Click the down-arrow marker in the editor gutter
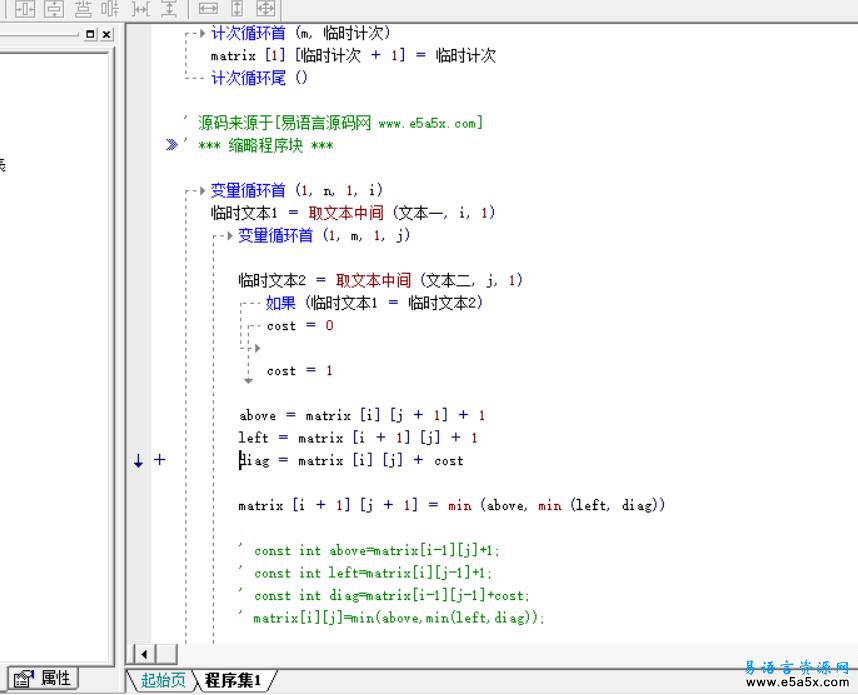The height and width of the screenshot is (695, 858). 138,461
